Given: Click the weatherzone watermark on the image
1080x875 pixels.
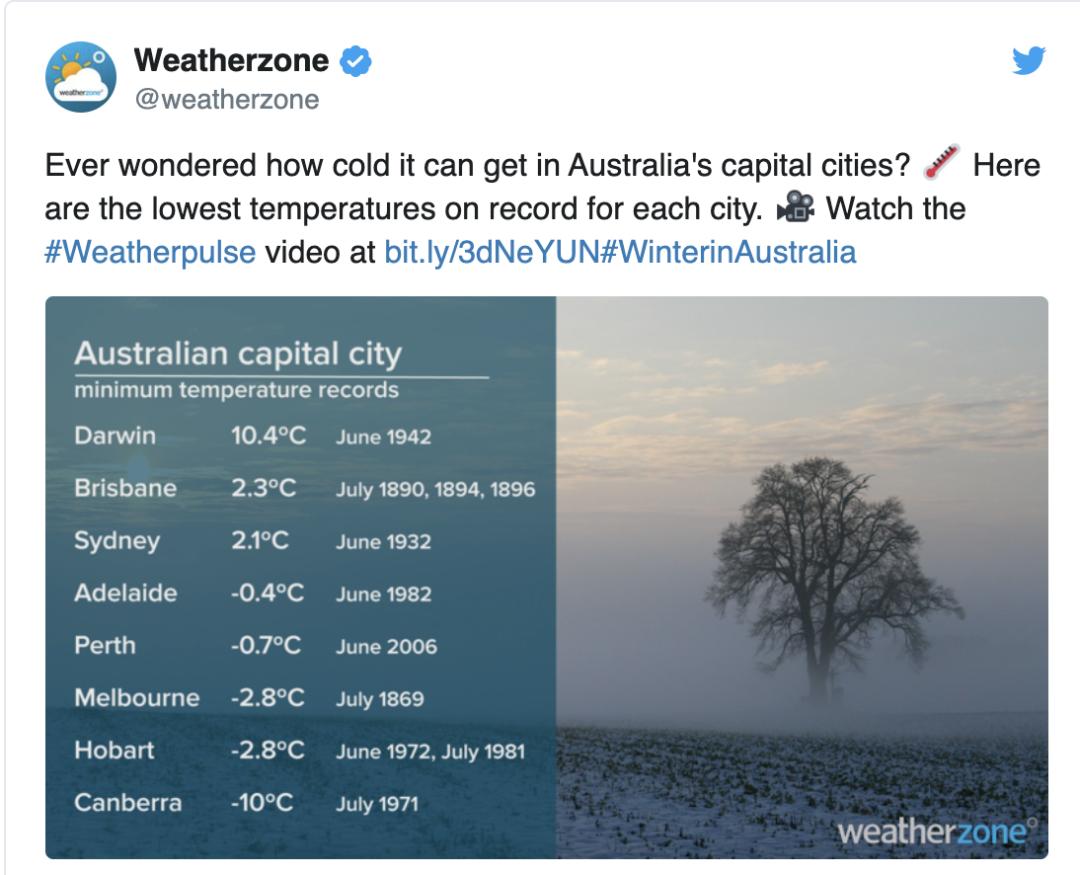Looking at the screenshot, I should click(x=936, y=831).
